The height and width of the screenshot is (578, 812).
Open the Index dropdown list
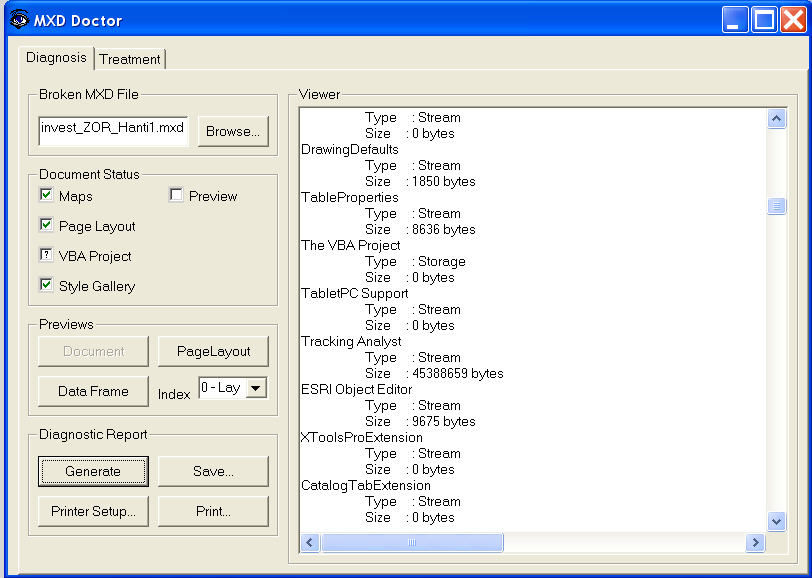[256, 388]
